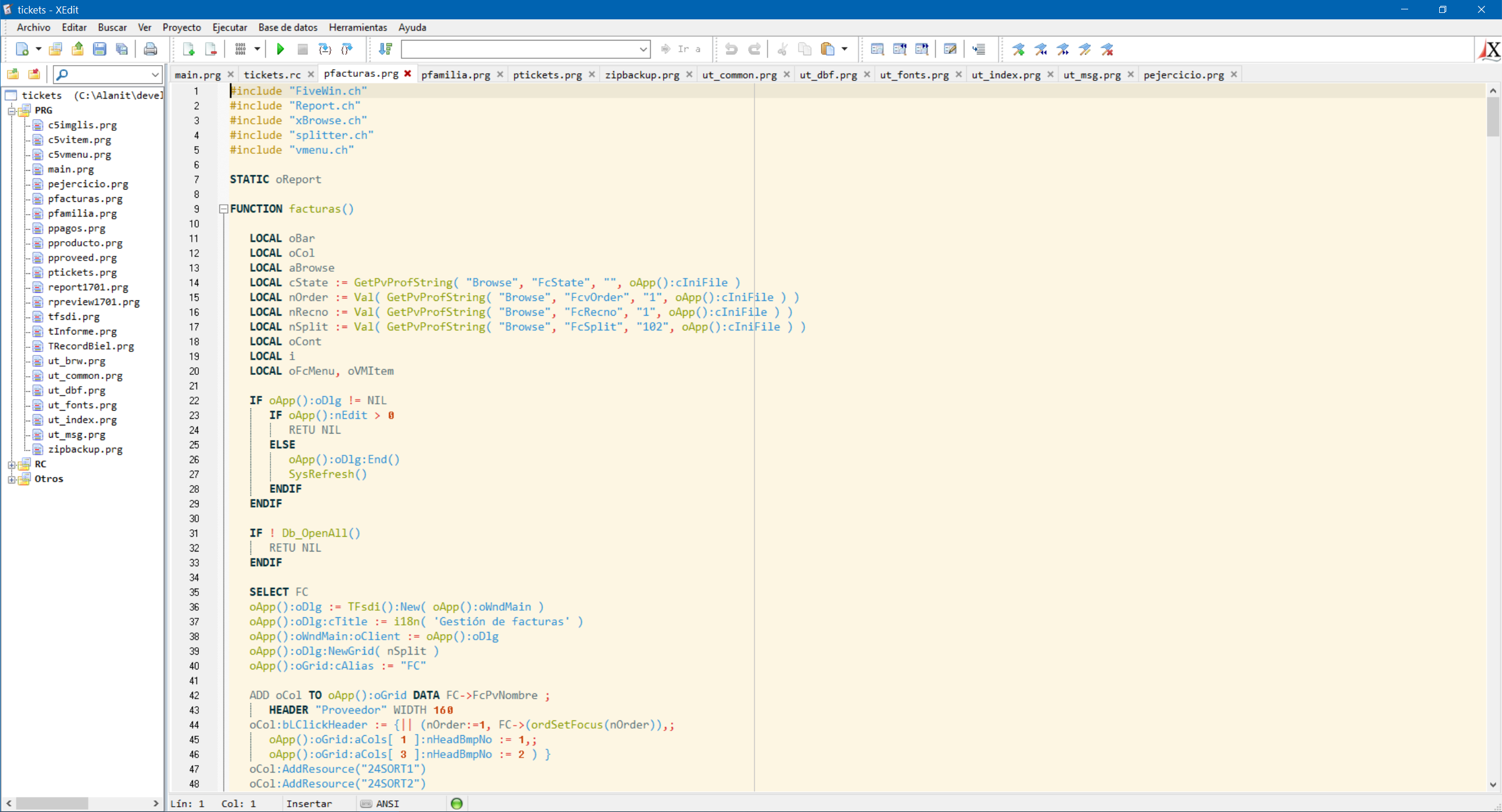Click the green Run play button
1502x812 pixels.
pos(280,49)
